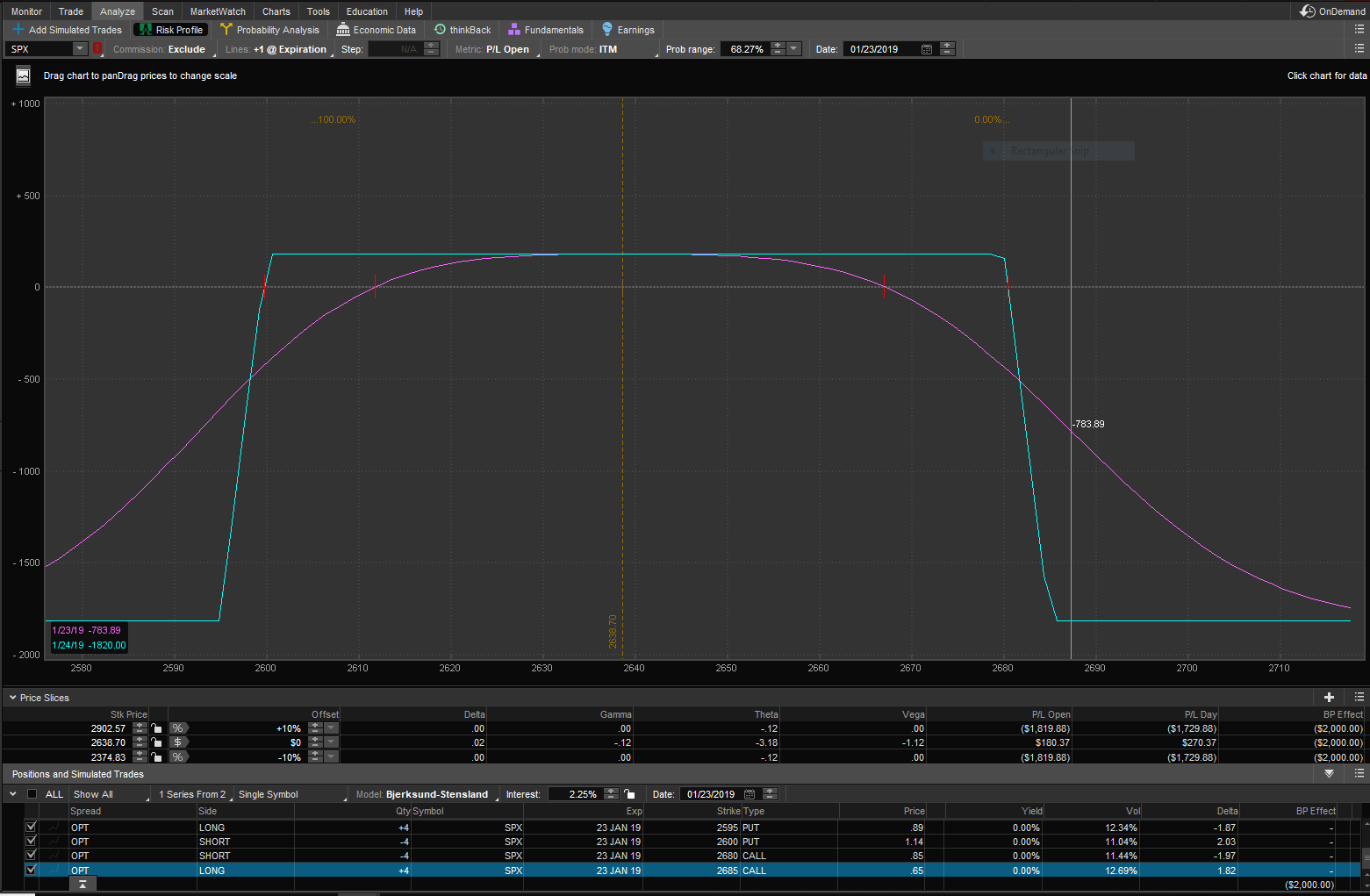Open the SPX symbol dropdown
The image size is (1370, 896).
tap(80, 49)
